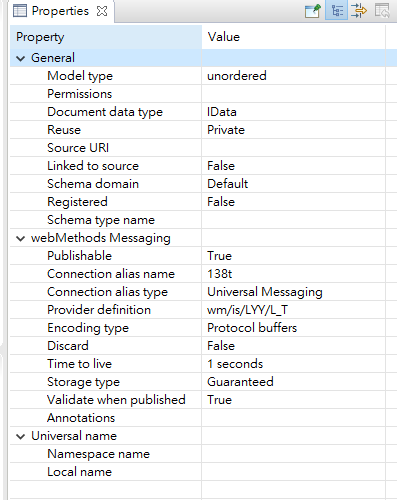Viewport: 397px width, 500px height.
Task: Click the 138t alias value
Action: pos(220,274)
